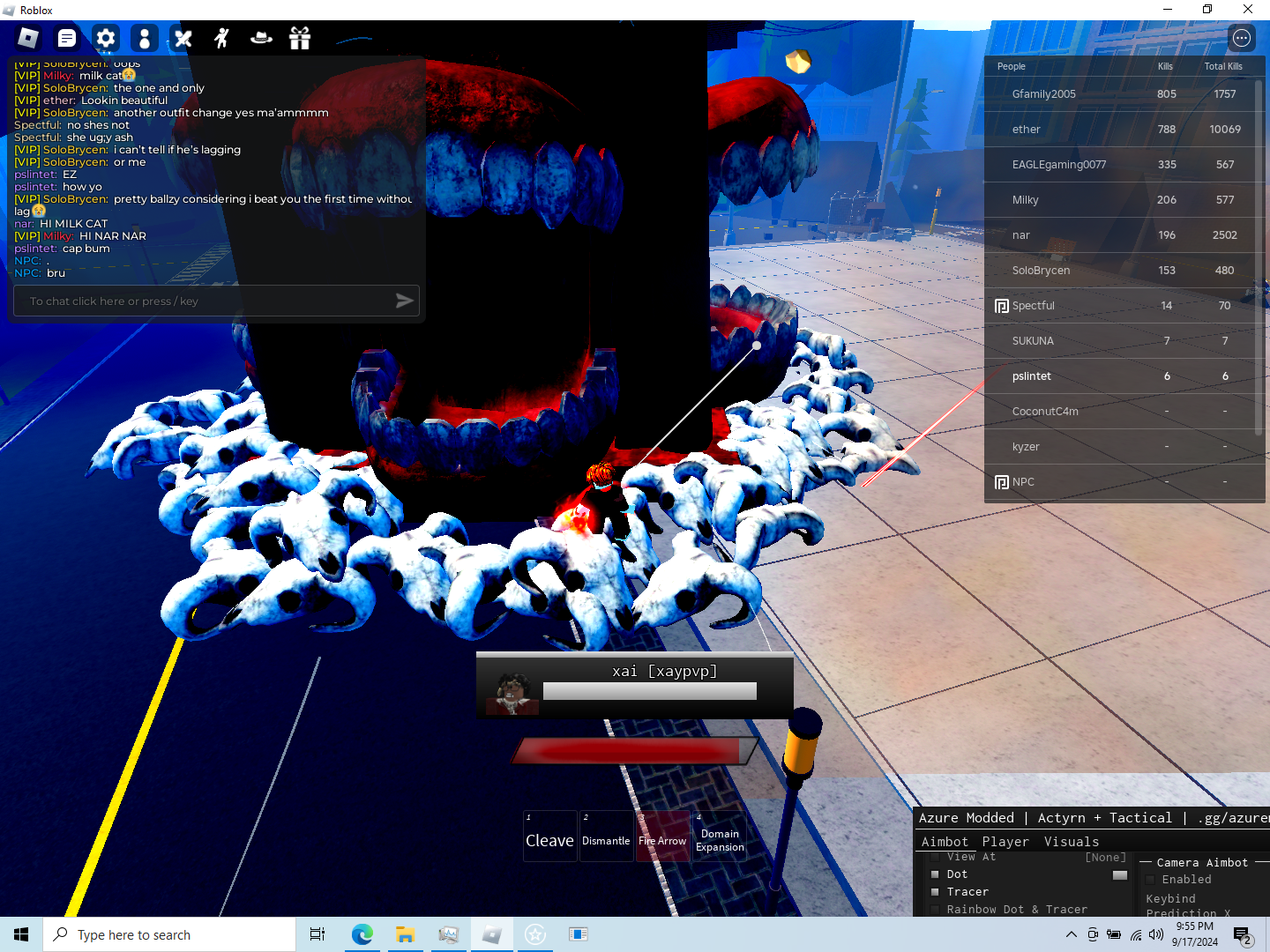Select Fire Arrow ability slot 3

click(x=662, y=836)
